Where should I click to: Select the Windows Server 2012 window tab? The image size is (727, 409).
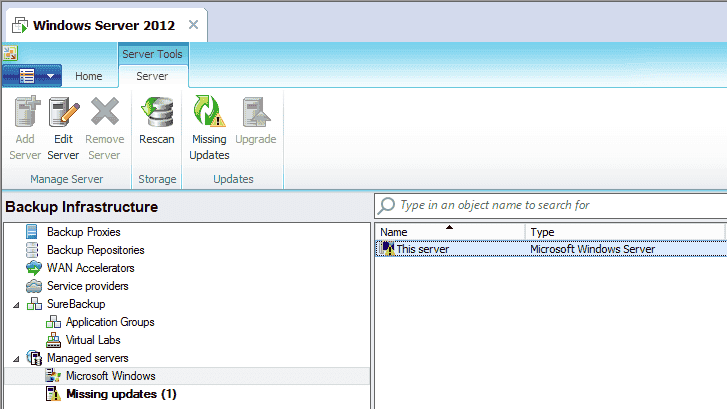click(104, 25)
